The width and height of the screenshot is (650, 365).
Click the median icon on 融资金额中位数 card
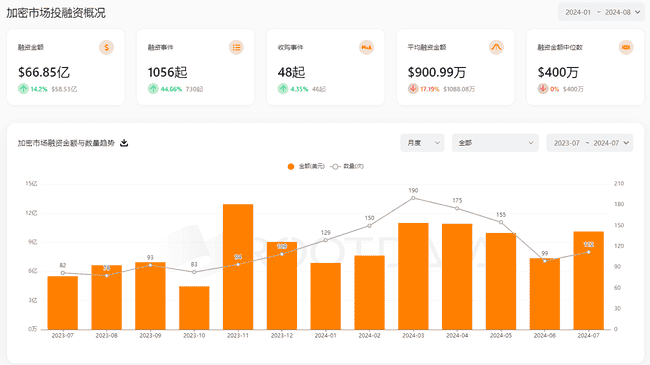point(626,47)
